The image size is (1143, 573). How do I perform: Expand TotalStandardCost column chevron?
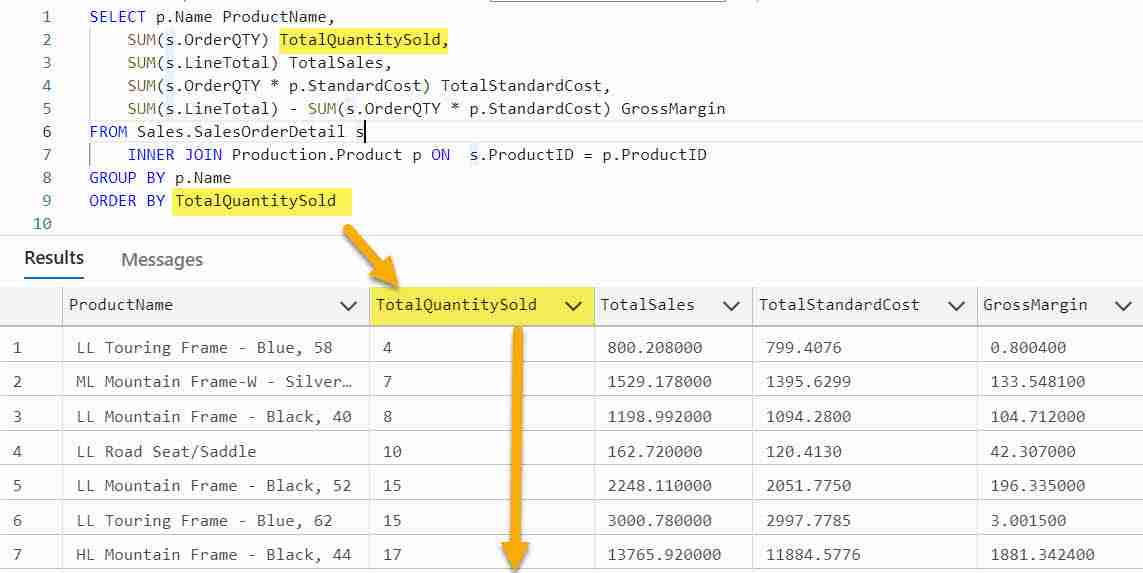pos(956,306)
